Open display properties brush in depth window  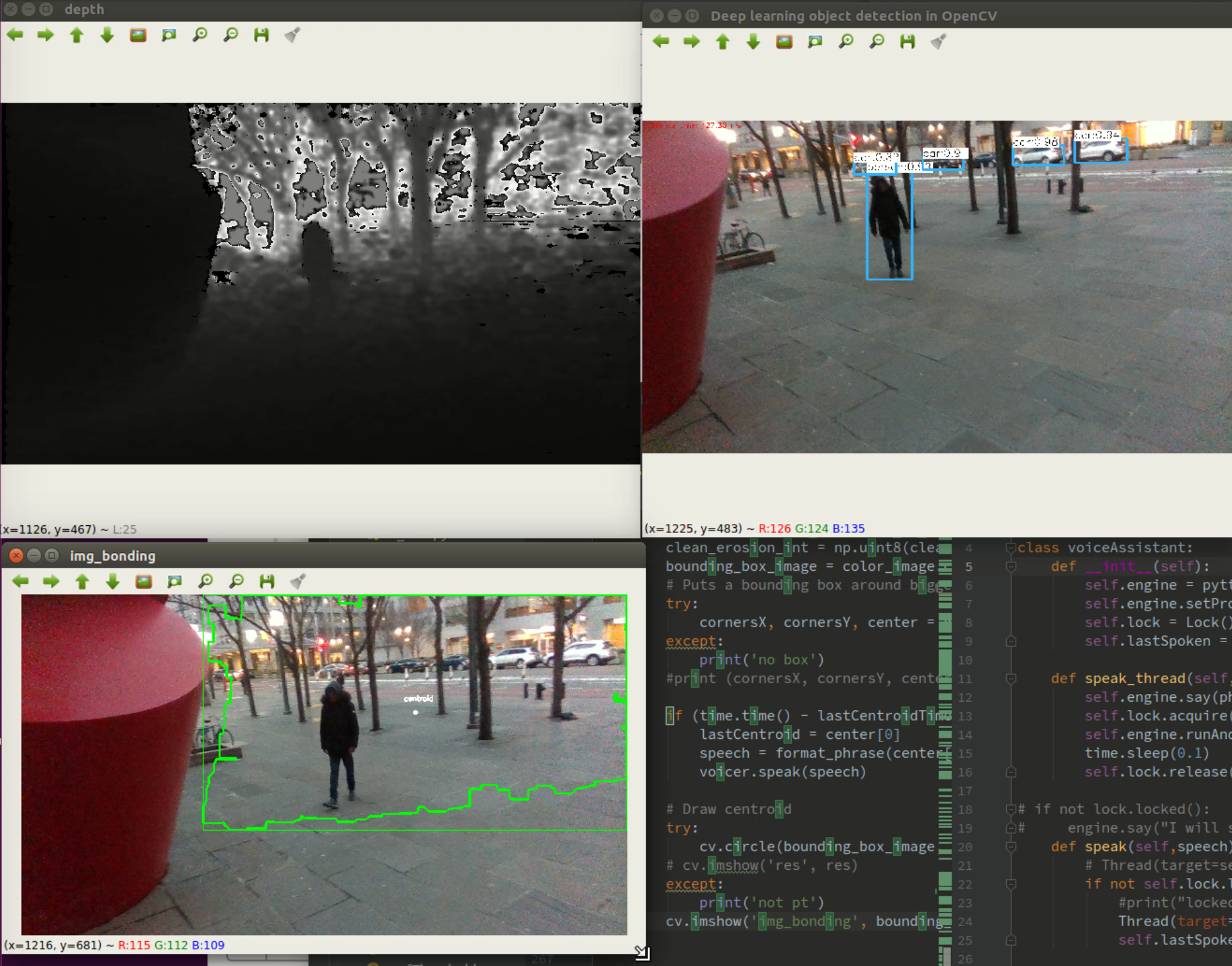click(293, 35)
